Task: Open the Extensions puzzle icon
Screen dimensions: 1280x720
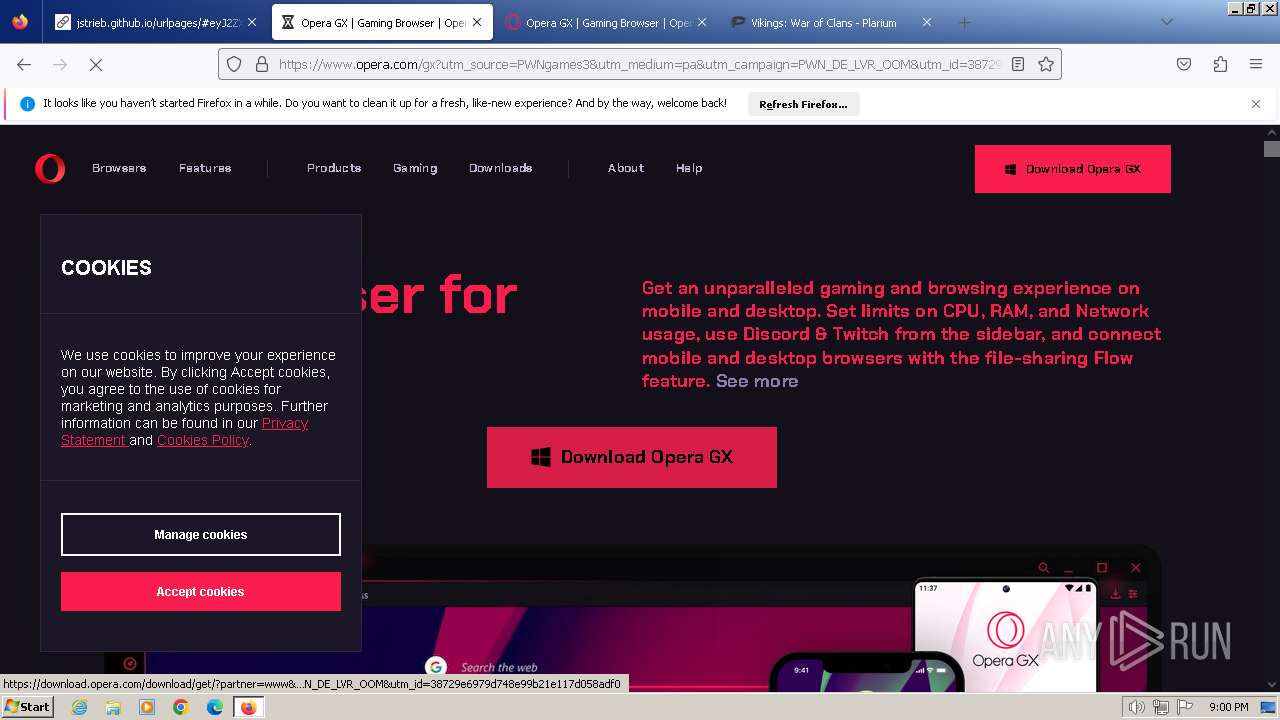Action: pos(1220,64)
